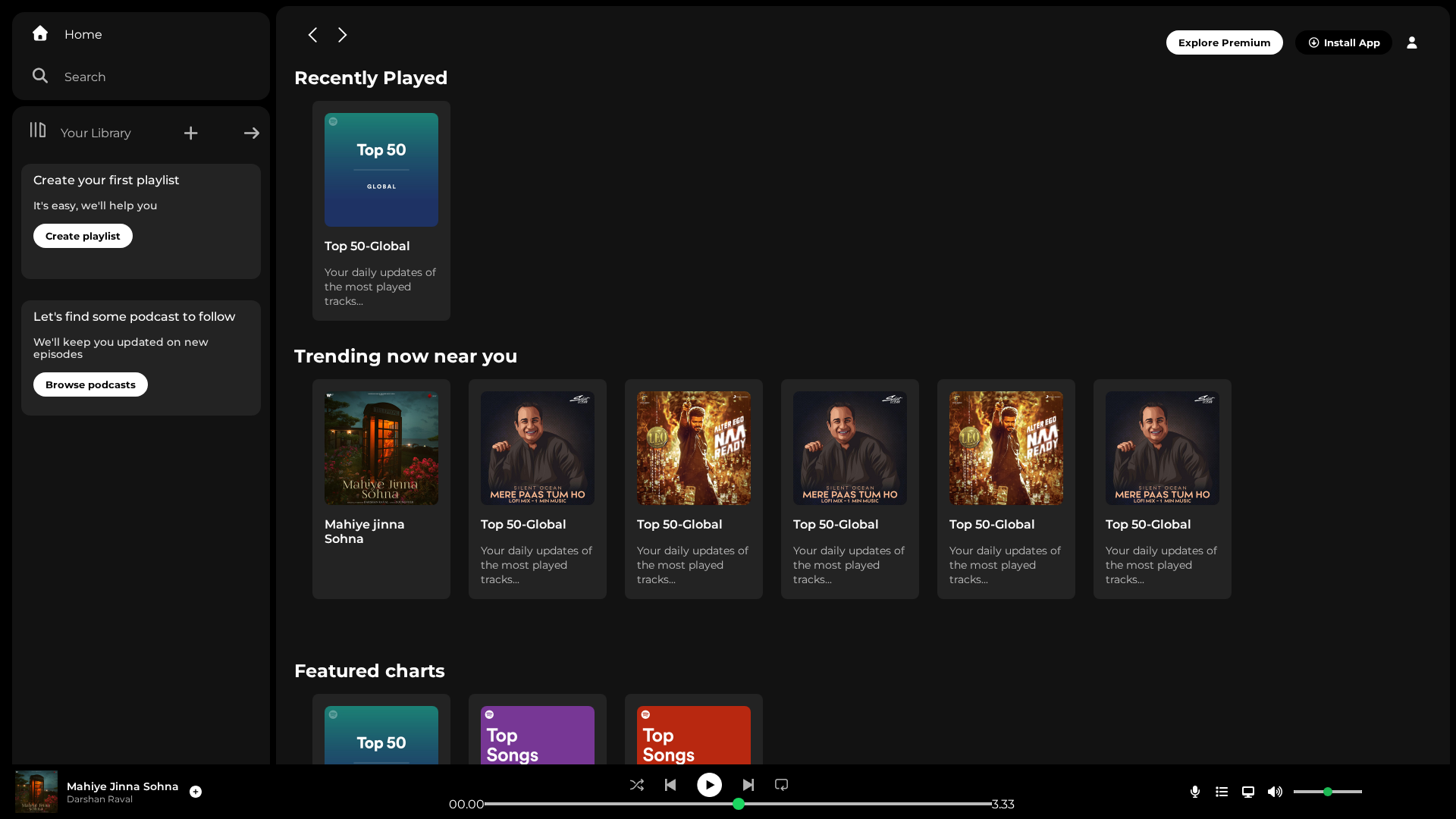Open the Featured charts heading
Screen dimensions: 1456x819
369,671
